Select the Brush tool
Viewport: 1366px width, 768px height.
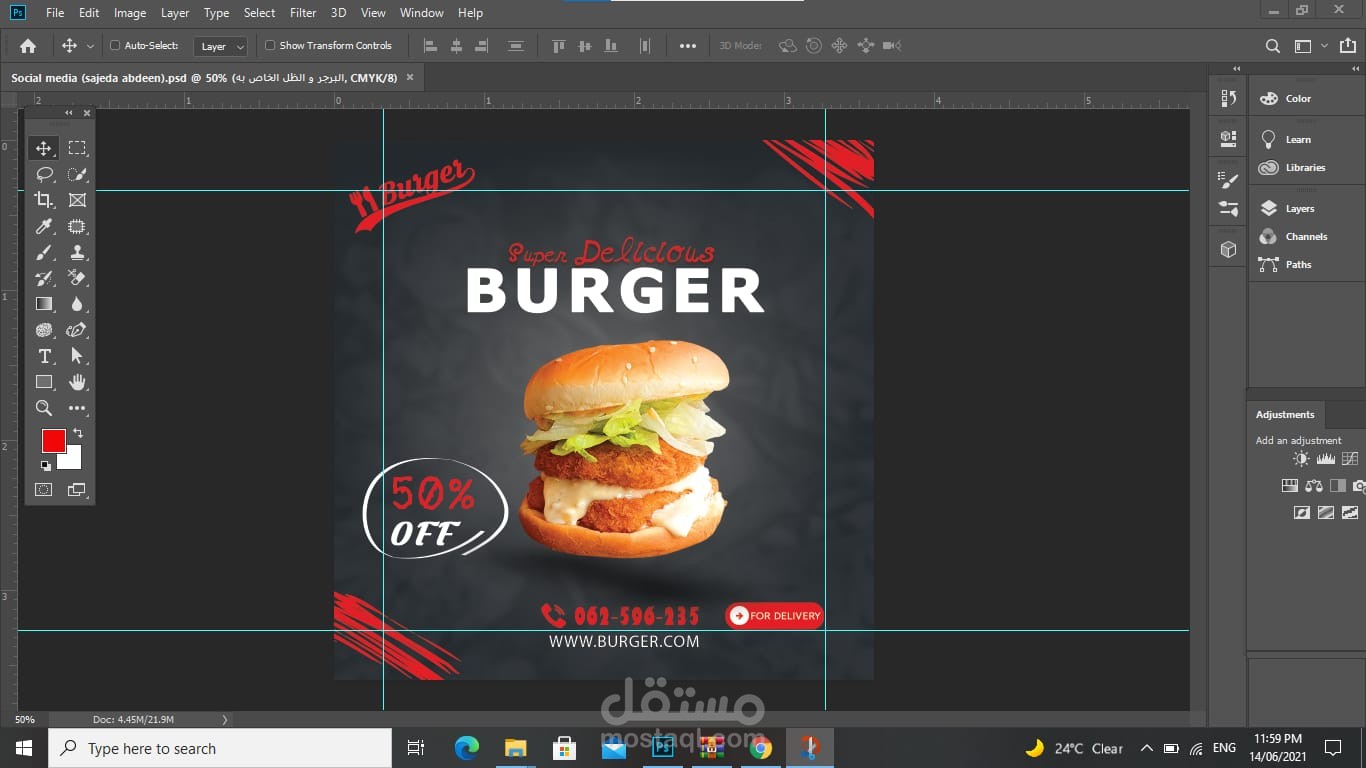tap(44, 252)
